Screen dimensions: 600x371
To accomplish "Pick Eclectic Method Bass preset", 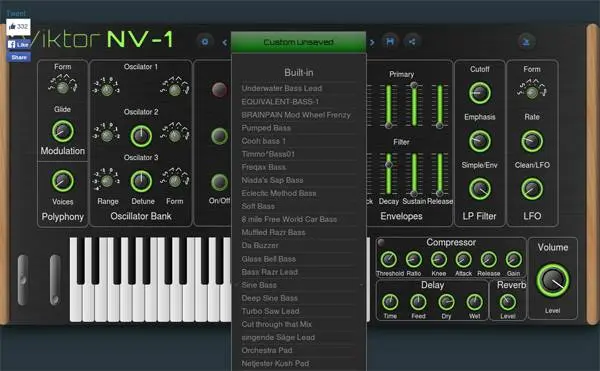I will coord(298,193).
